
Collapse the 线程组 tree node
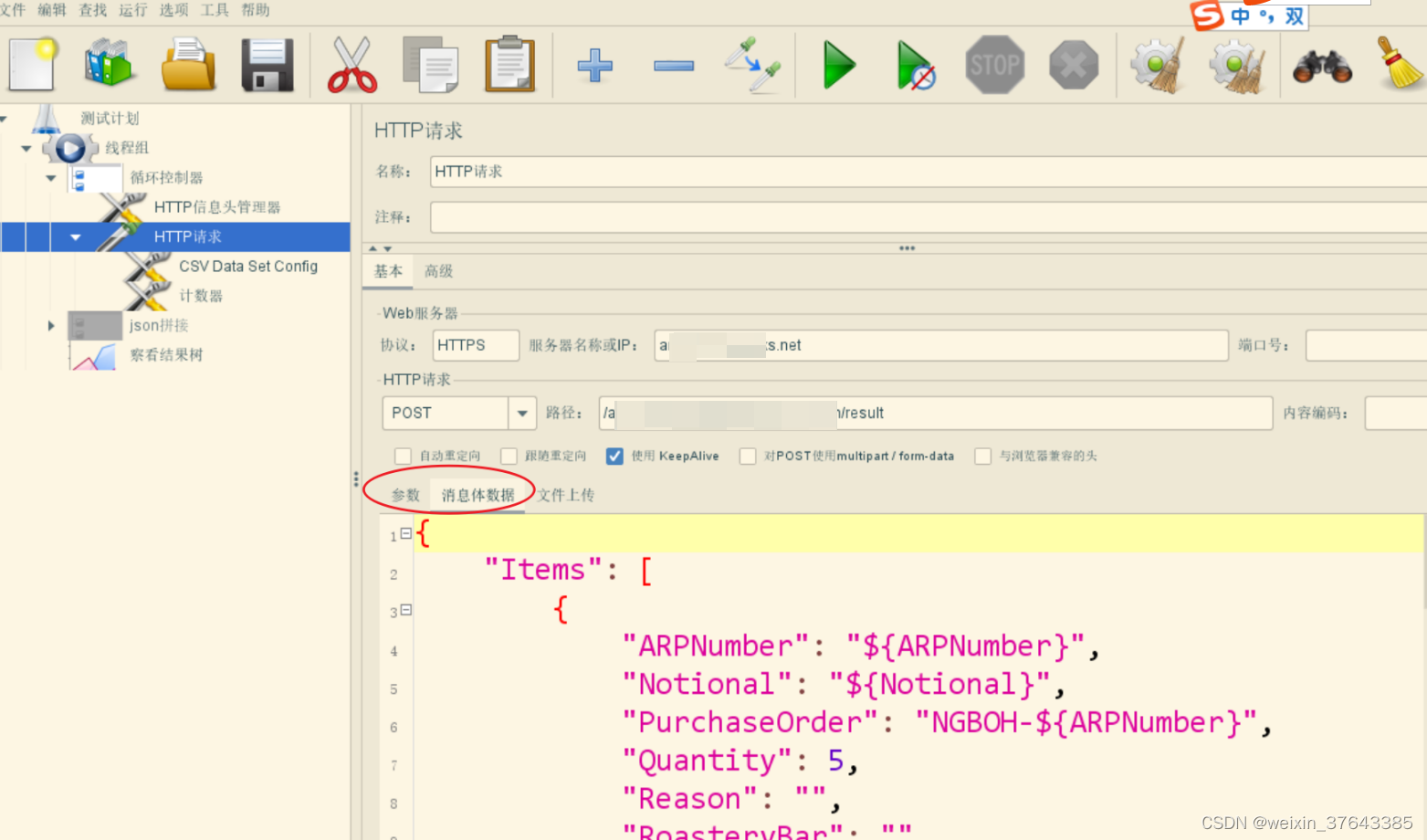coord(26,148)
